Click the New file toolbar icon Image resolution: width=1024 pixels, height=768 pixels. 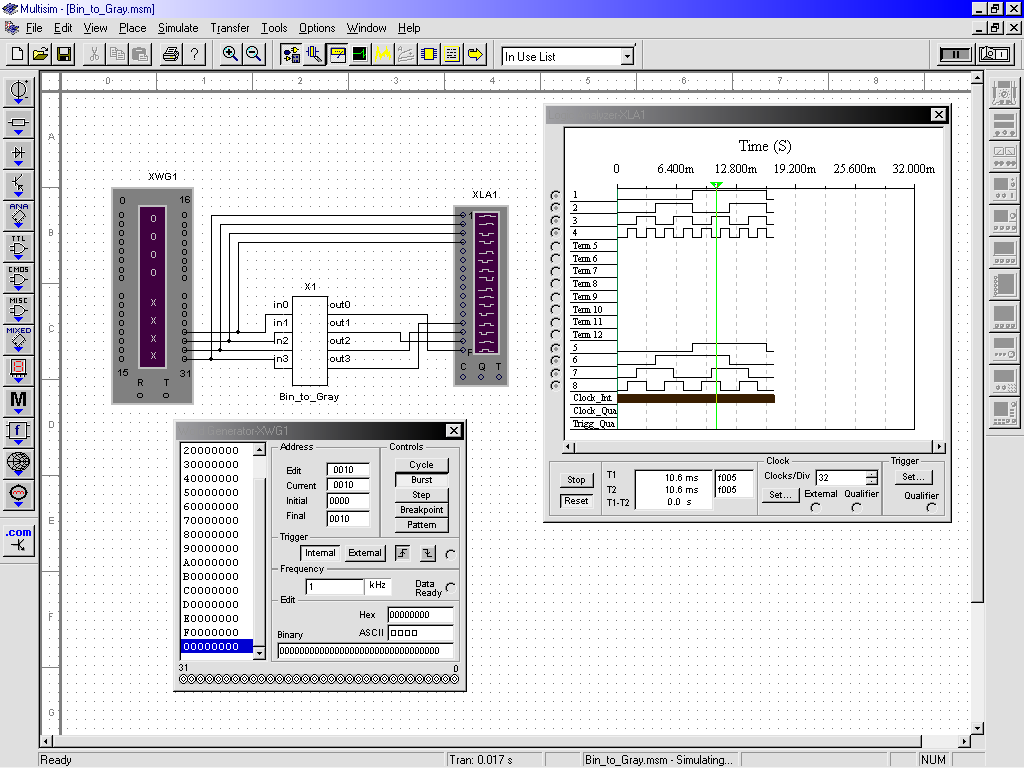pyautogui.click(x=18, y=54)
